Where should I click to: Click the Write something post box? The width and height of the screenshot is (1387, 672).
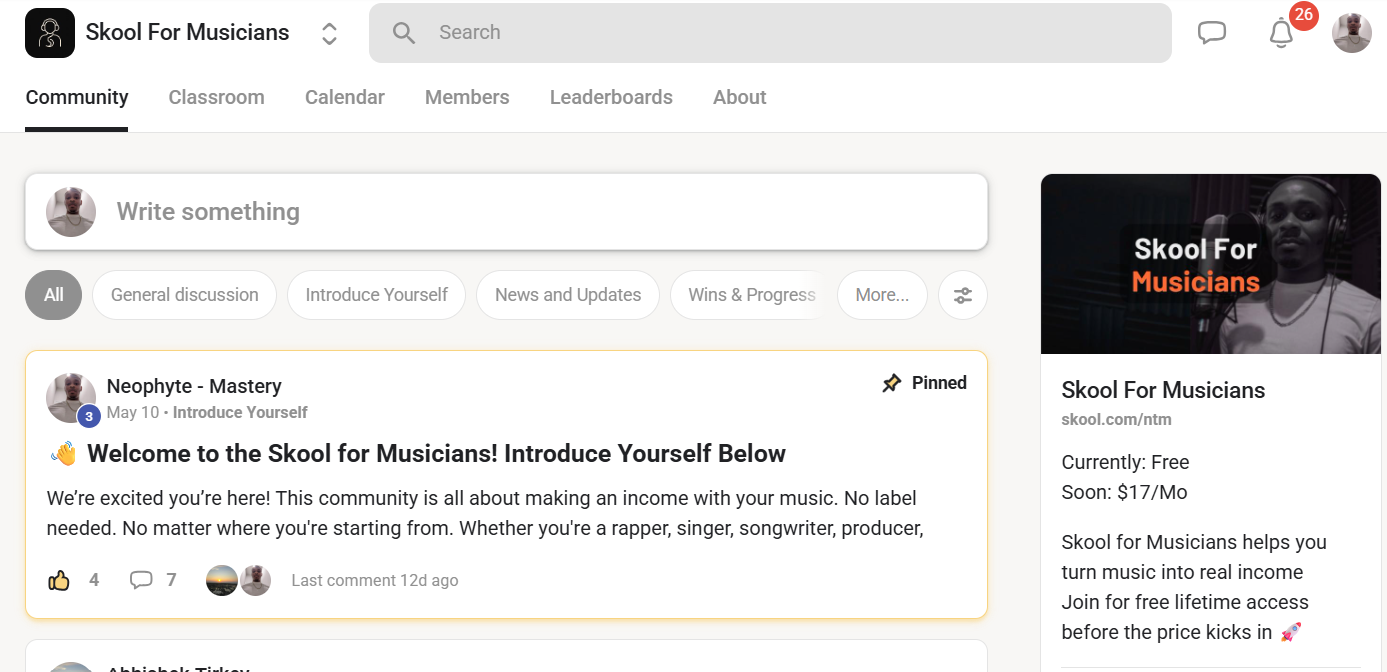506,212
